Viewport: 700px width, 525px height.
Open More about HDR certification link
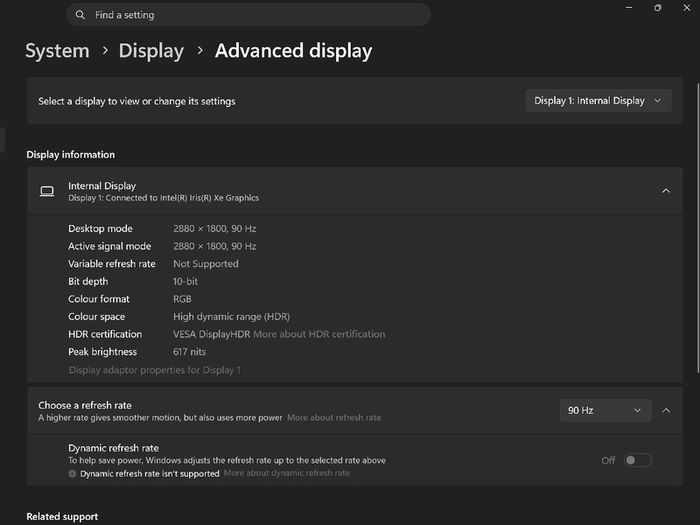point(319,334)
